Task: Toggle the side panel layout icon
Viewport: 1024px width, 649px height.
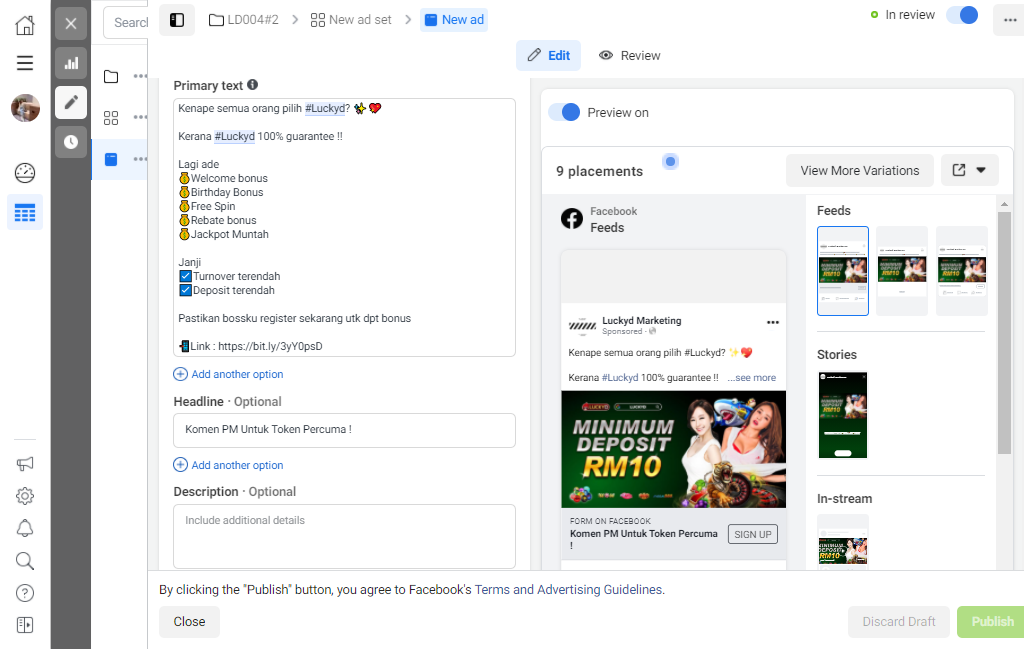Action: coord(177,20)
